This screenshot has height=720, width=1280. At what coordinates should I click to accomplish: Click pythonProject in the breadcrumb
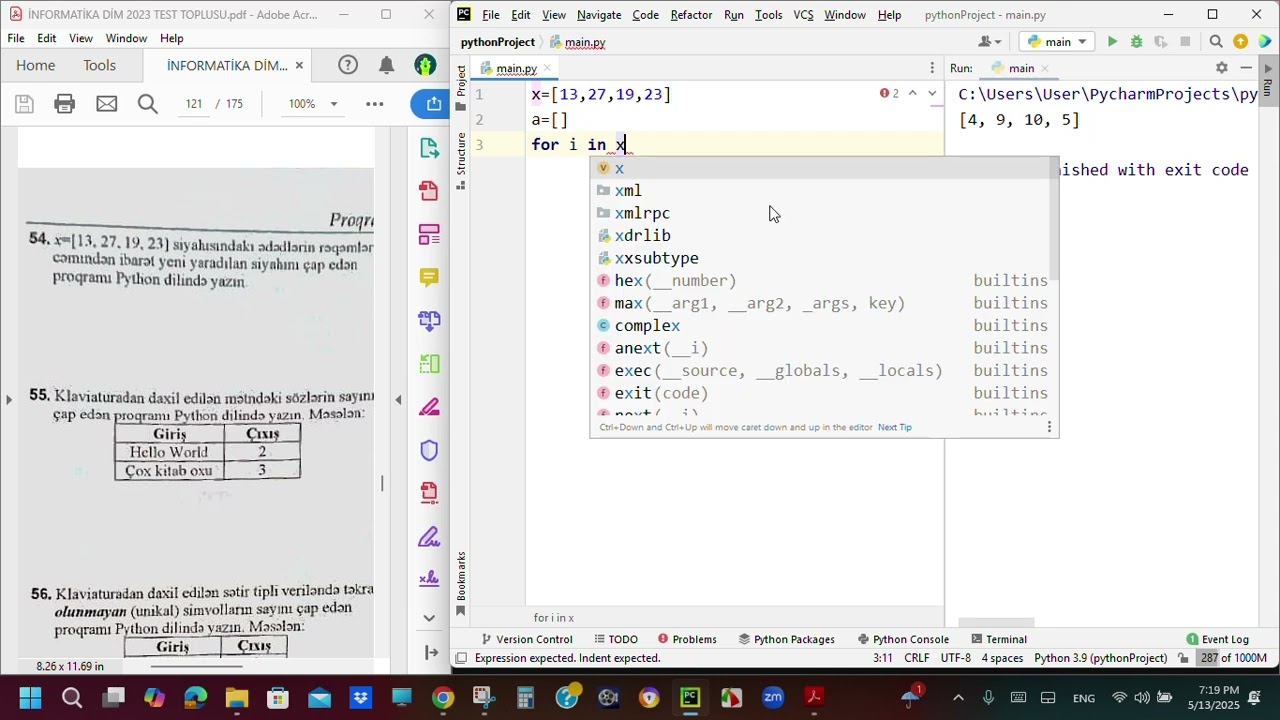tap(497, 42)
